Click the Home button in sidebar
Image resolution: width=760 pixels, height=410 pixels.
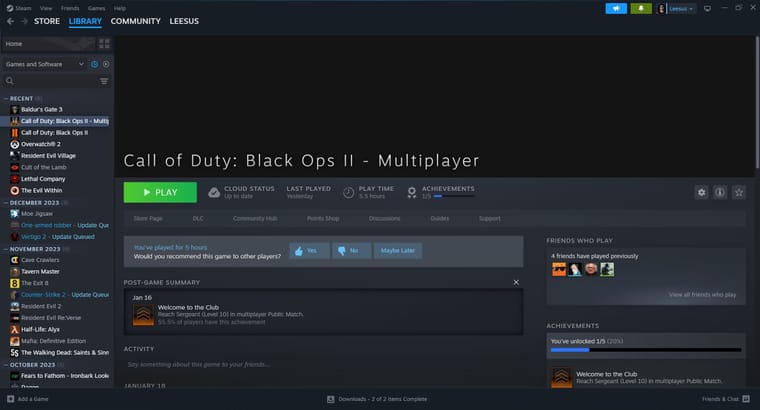(x=48, y=44)
